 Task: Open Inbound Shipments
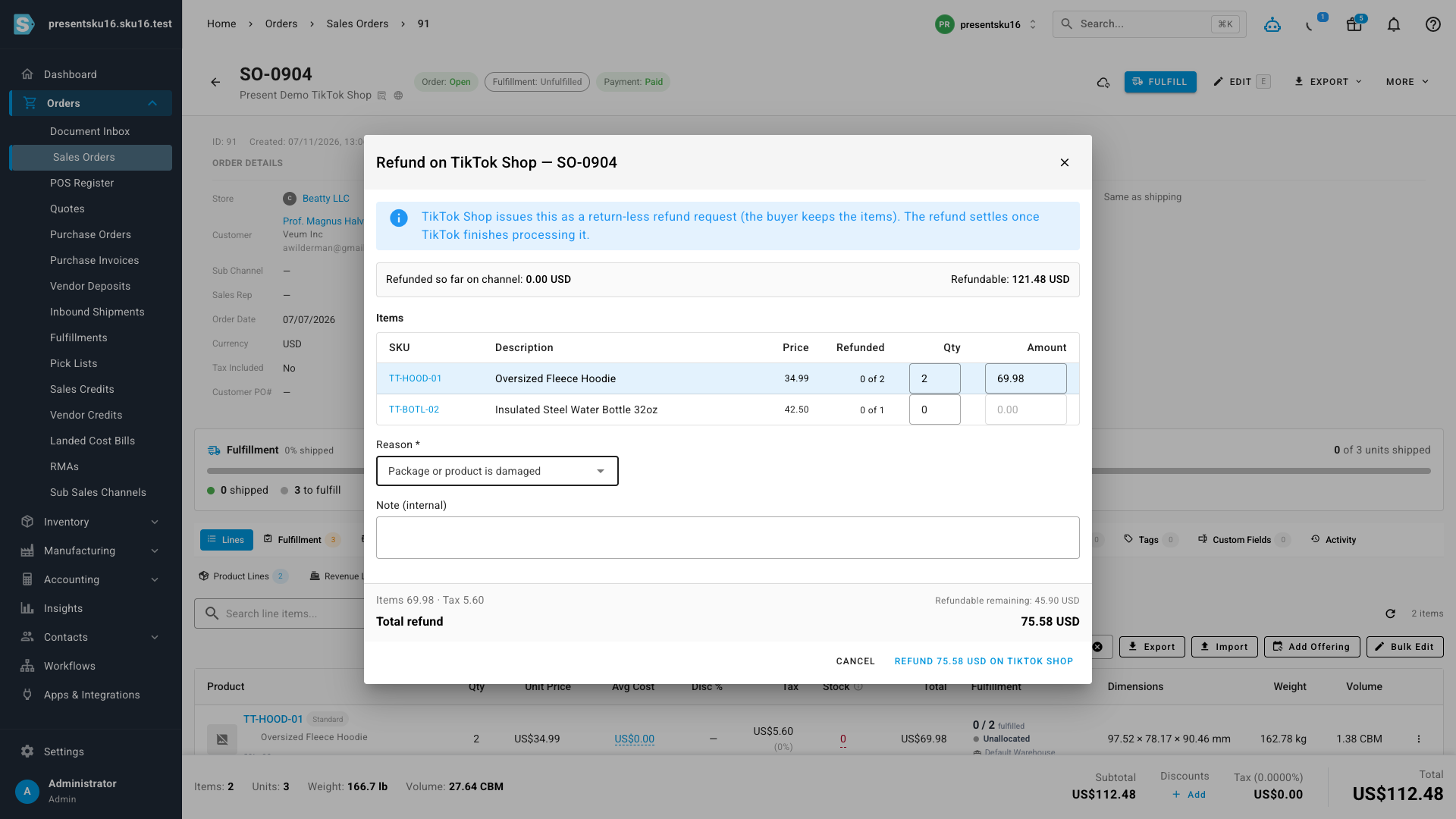tap(97, 312)
